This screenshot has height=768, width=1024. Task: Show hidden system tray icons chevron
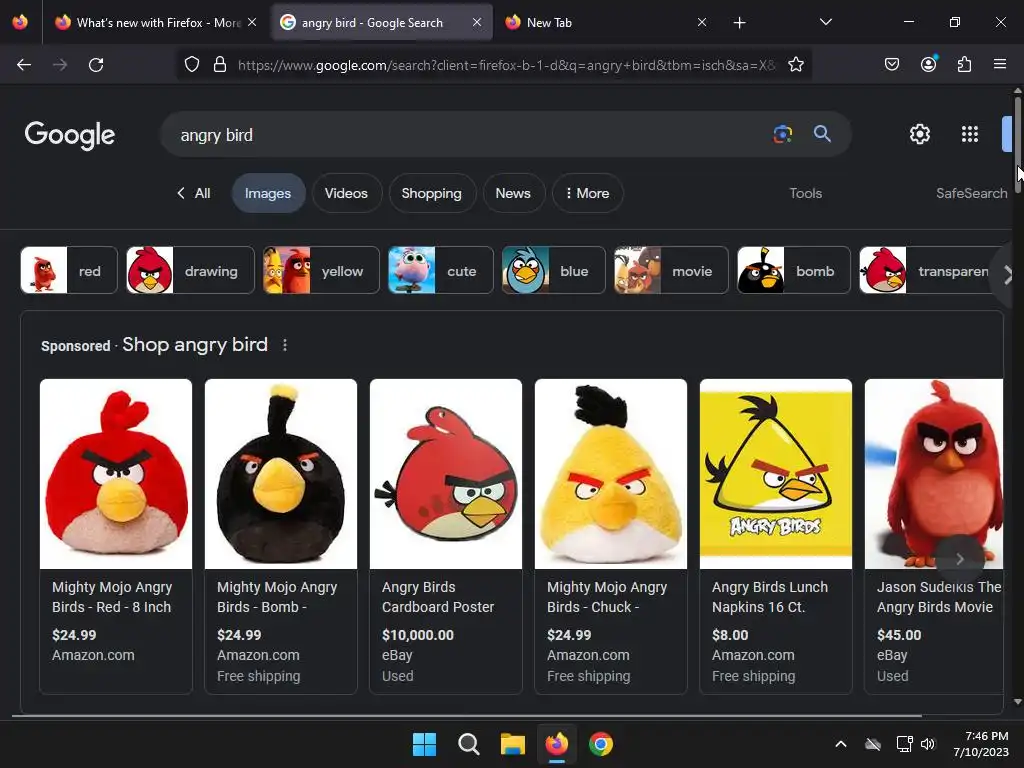[x=841, y=744]
